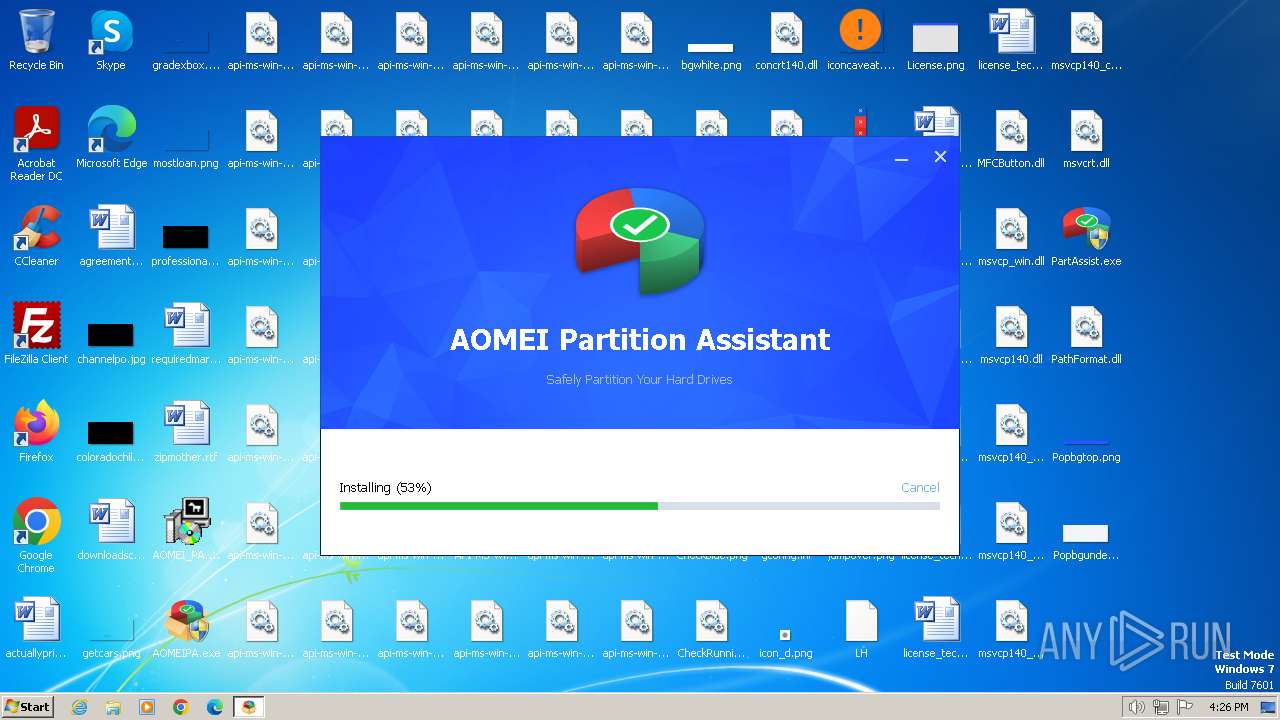Screen dimensions: 1280x720
Task: Select the requiredmar Word document icon
Action: (186, 335)
